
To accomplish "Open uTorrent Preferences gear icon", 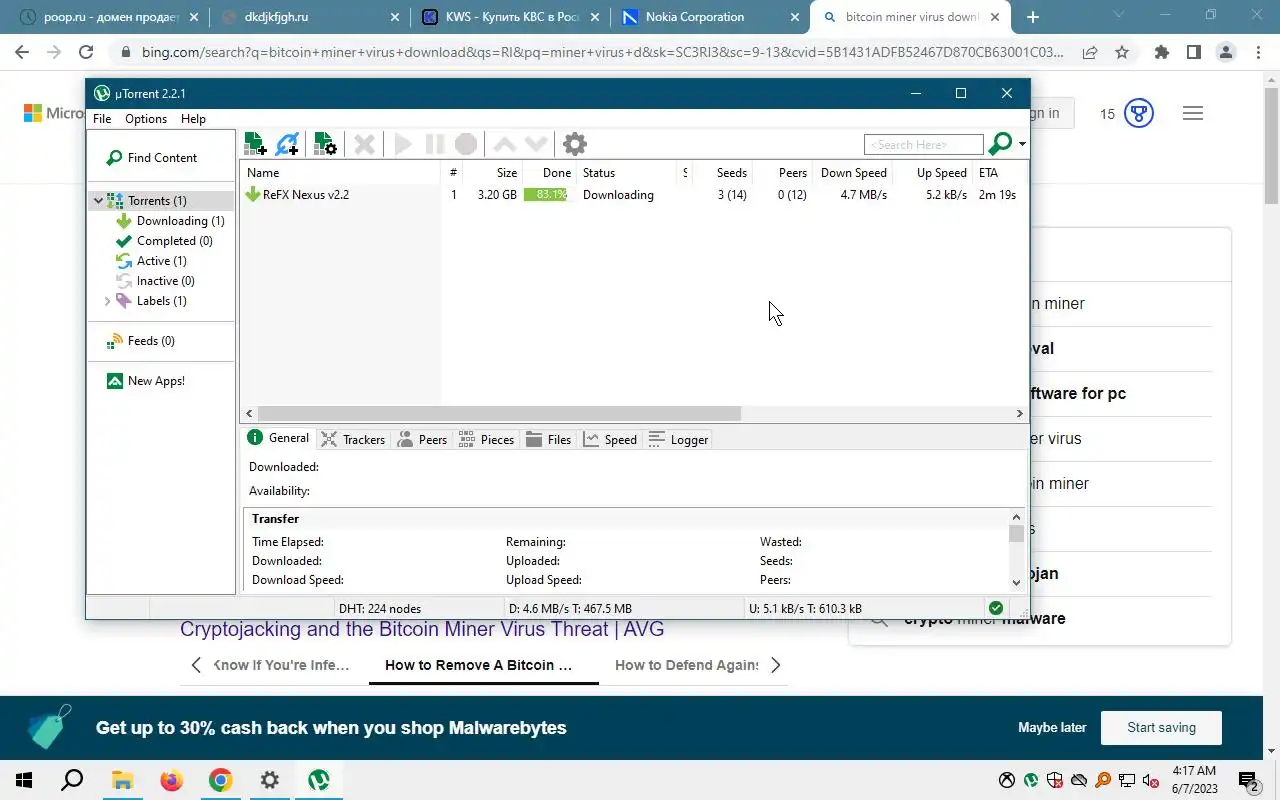I will point(575,144).
